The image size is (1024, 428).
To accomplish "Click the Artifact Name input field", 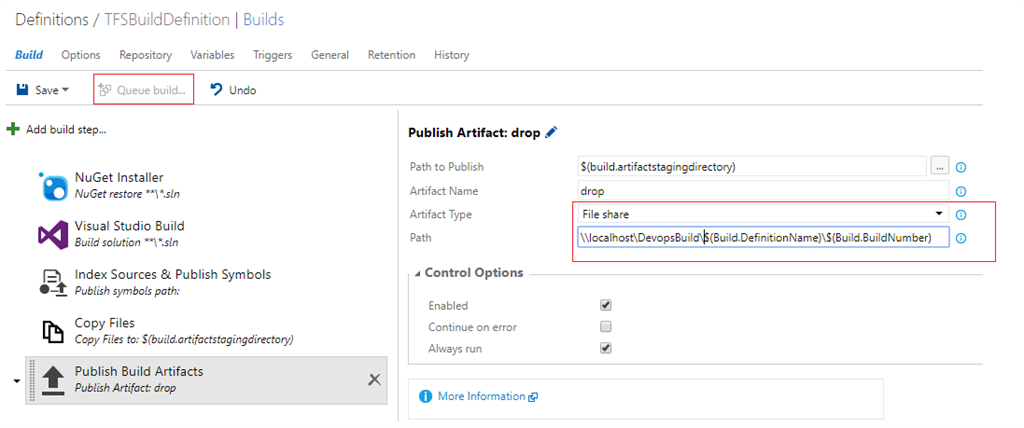I will (762, 191).
